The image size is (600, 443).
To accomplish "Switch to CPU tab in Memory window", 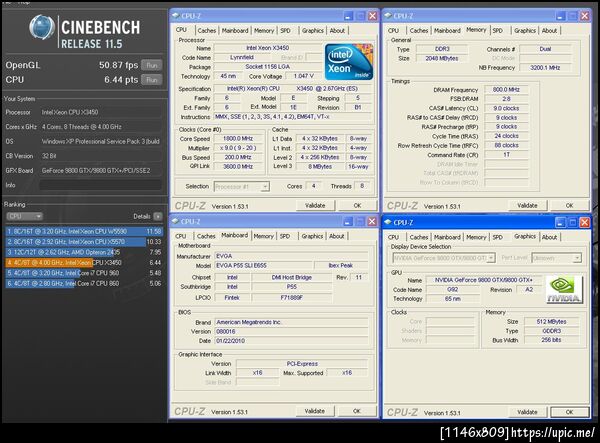I will tap(393, 30).
